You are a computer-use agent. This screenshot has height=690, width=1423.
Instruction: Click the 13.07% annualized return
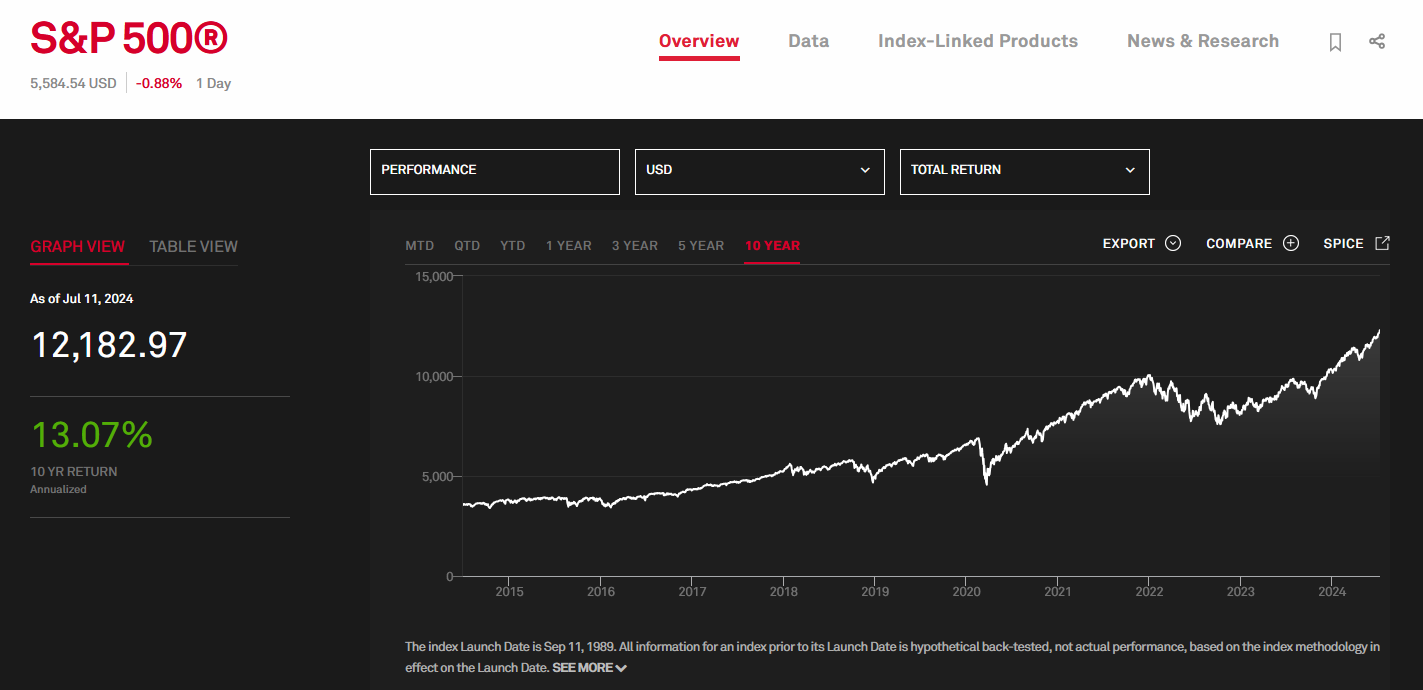(92, 435)
